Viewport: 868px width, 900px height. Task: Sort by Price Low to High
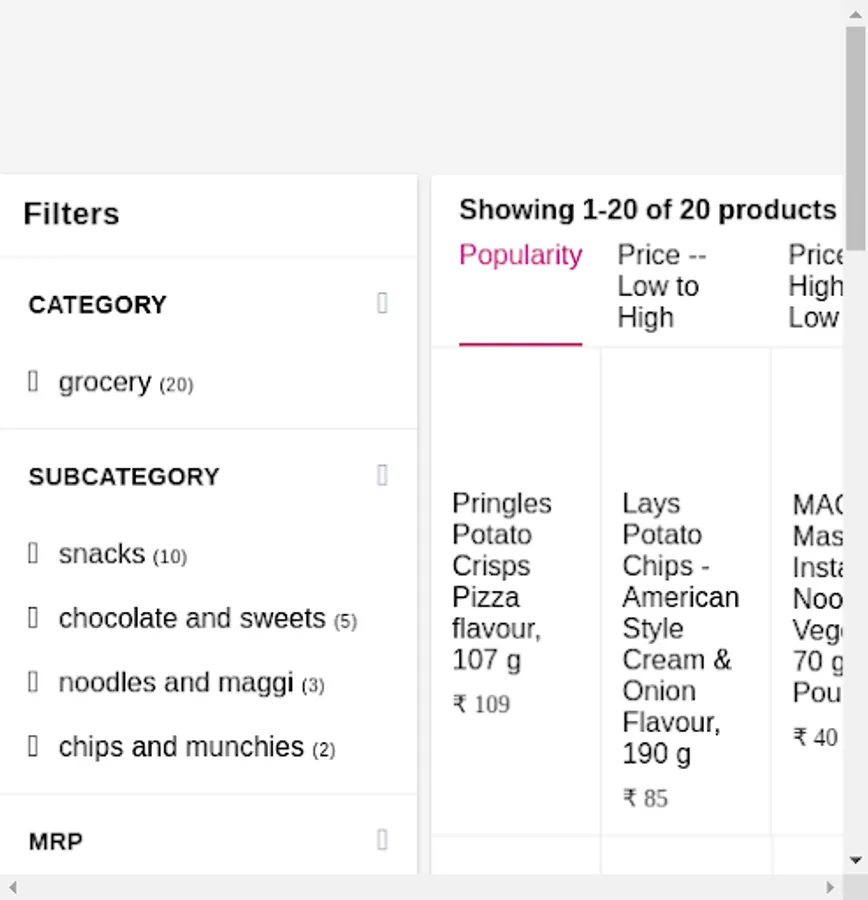(x=658, y=286)
